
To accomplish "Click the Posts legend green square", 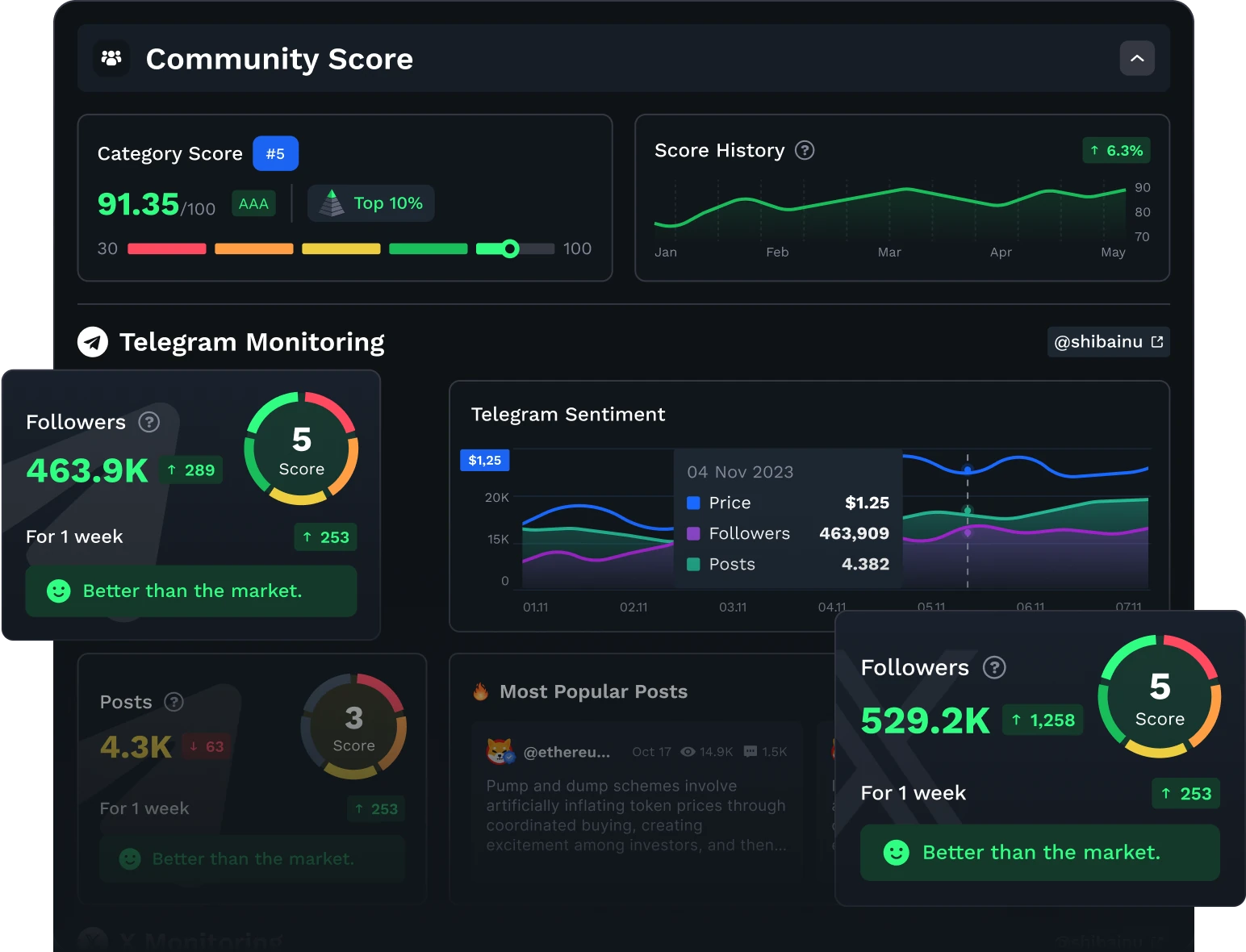I will coord(693,564).
